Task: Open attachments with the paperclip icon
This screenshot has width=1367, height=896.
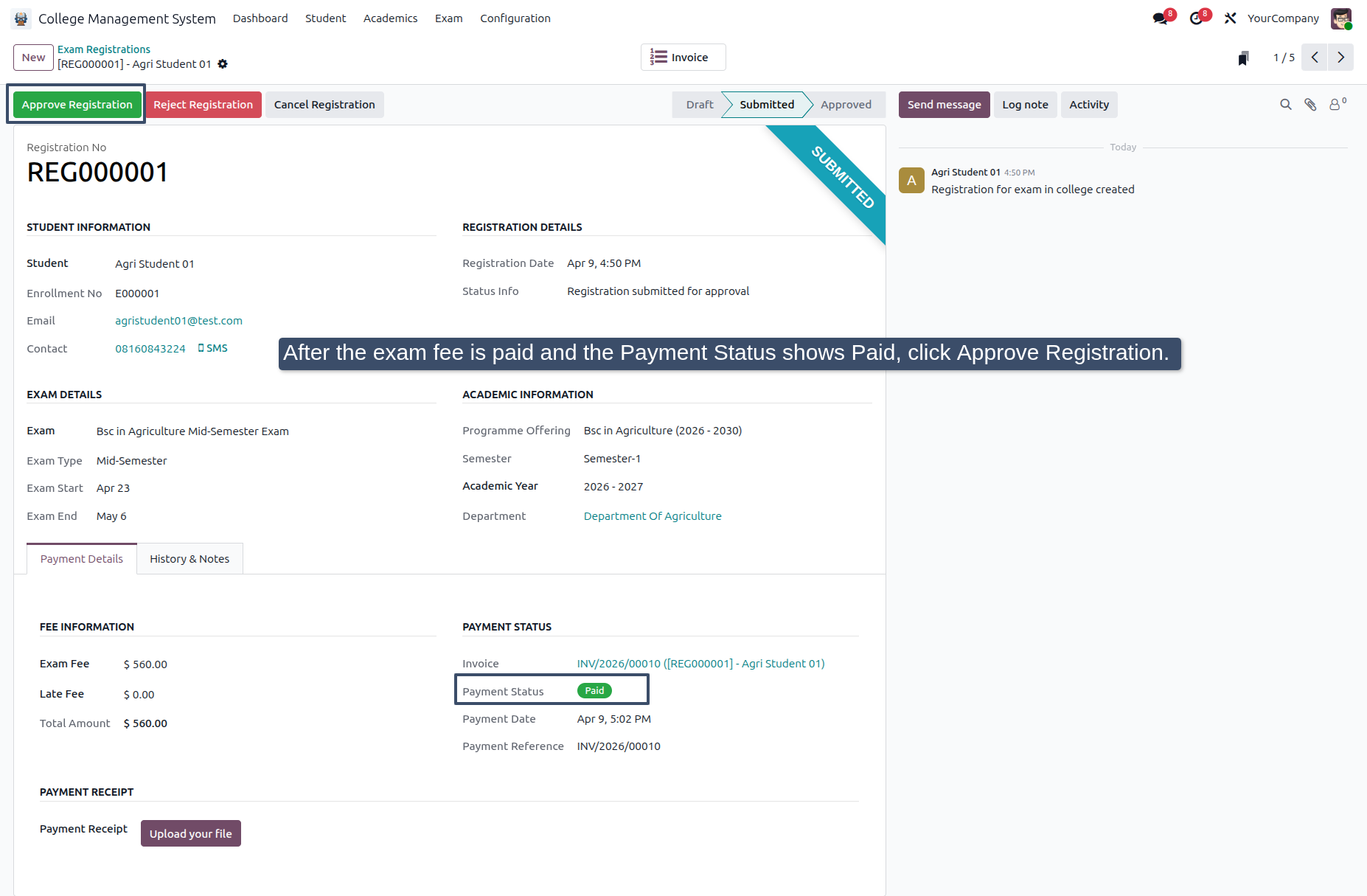Action: click(x=1310, y=105)
